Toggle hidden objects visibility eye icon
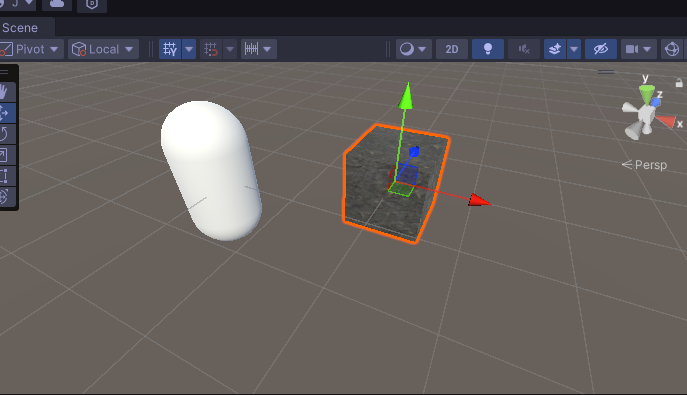The image size is (687, 395). click(601, 49)
